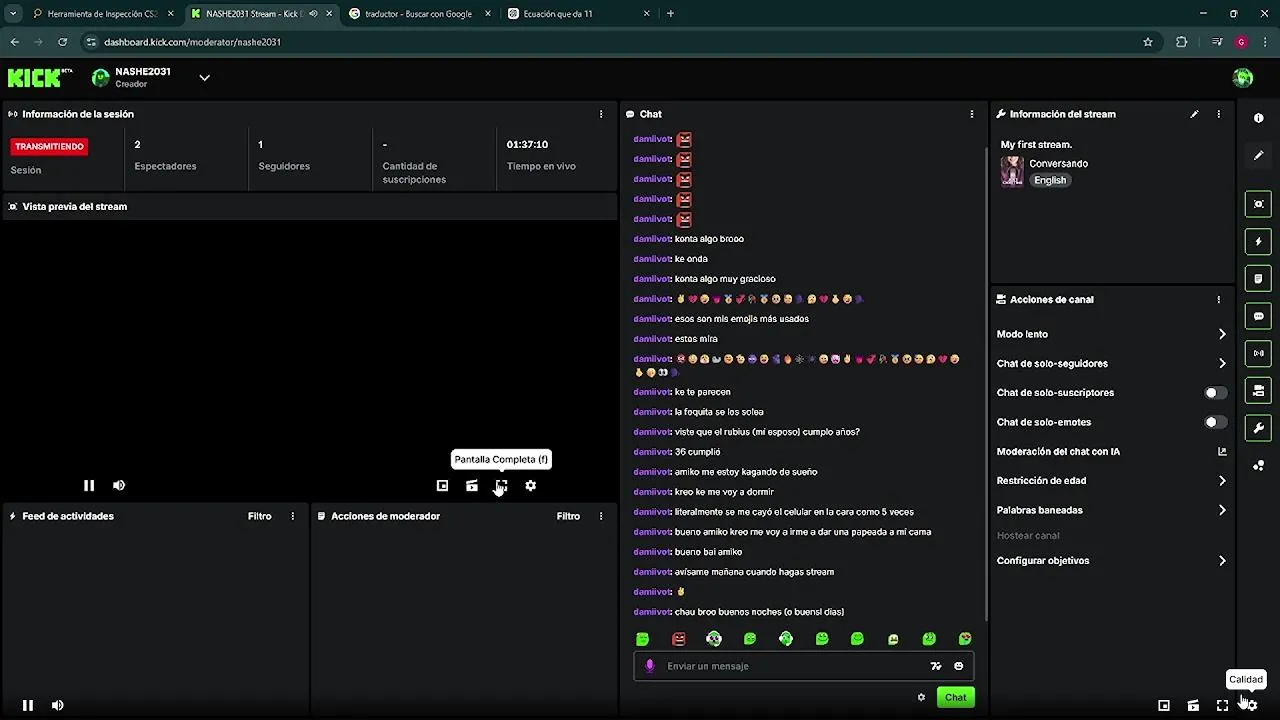Toggle wrench stream info widget in sidebar
This screenshot has width=1280, height=720.
(x=1259, y=428)
